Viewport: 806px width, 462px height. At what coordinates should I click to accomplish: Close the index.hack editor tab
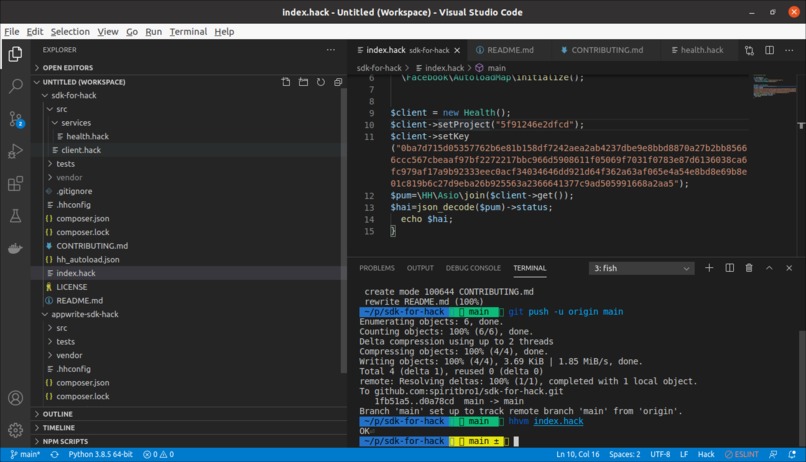pyautogui.click(x=457, y=50)
